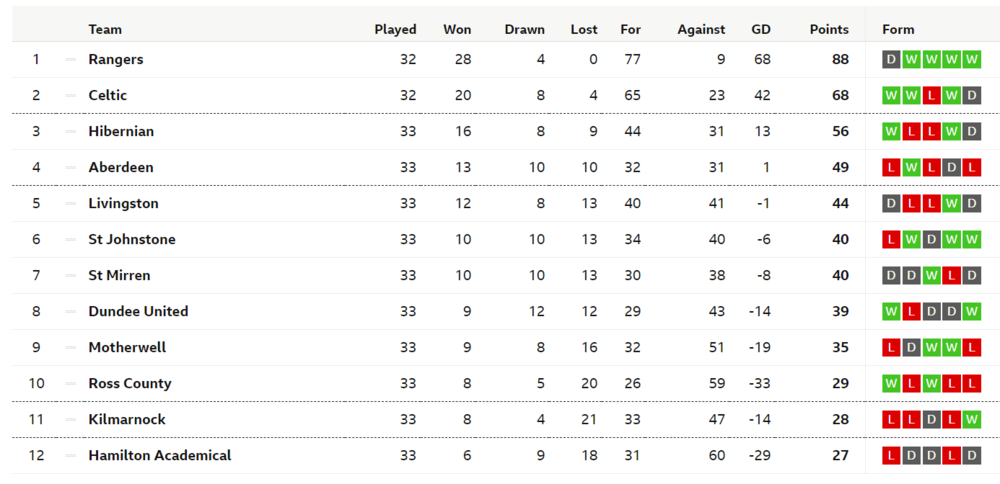Click the loss badge in Dundee United's form
The width and height of the screenshot is (1000, 484).
[x=911, y=312]
